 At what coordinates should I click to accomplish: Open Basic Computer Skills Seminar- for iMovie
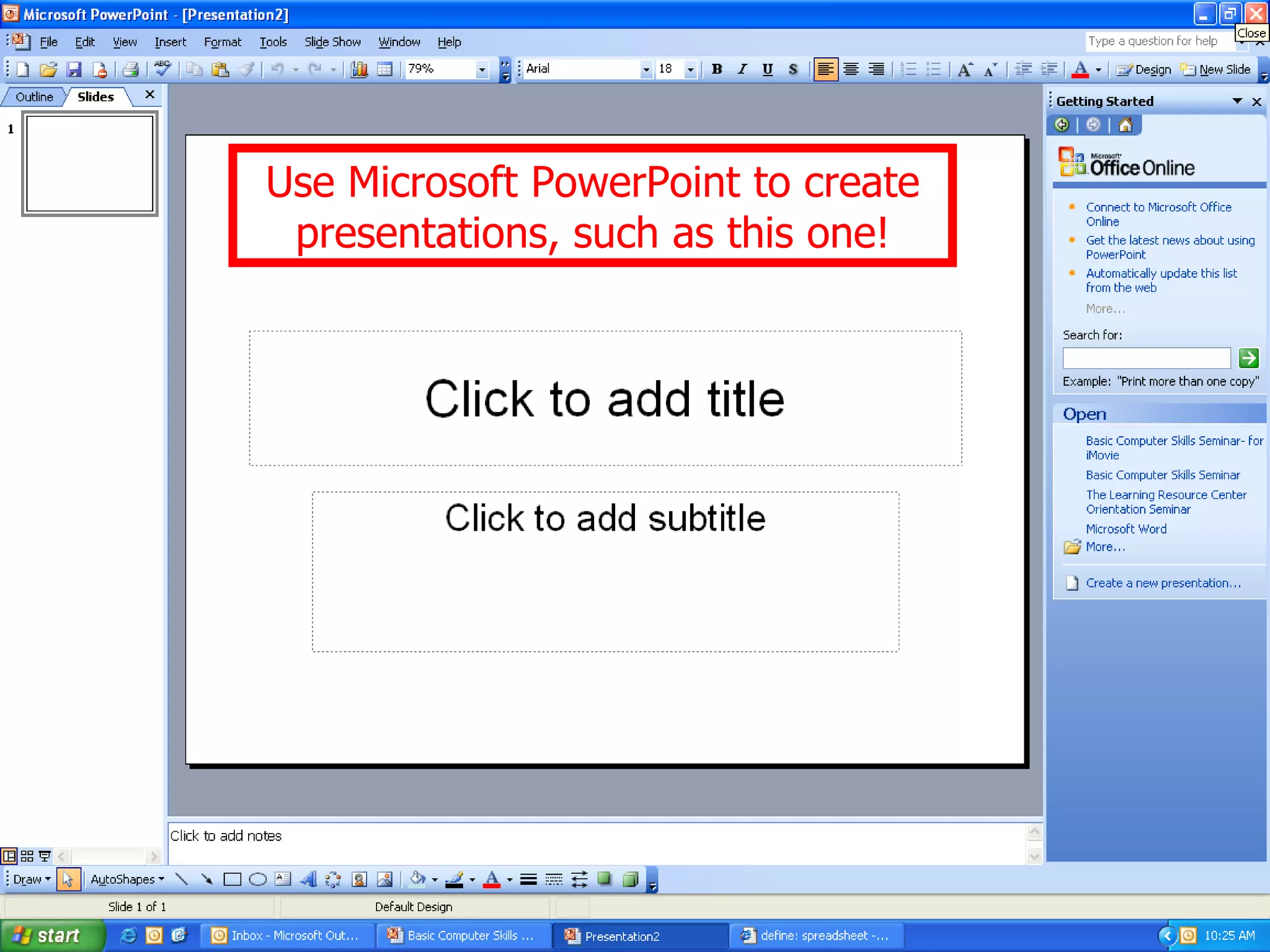click(1174, 447)
